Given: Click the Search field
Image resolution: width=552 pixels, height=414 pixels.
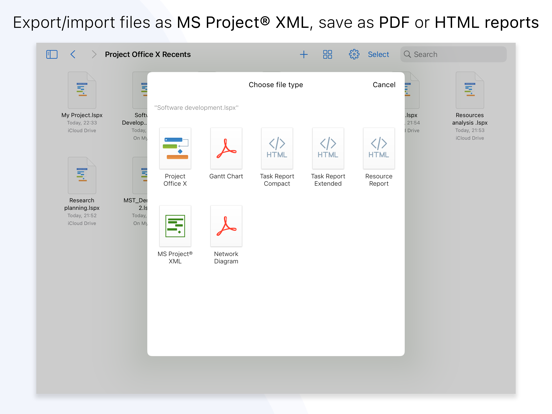Looking at the screenshot, I should (453, 54).
